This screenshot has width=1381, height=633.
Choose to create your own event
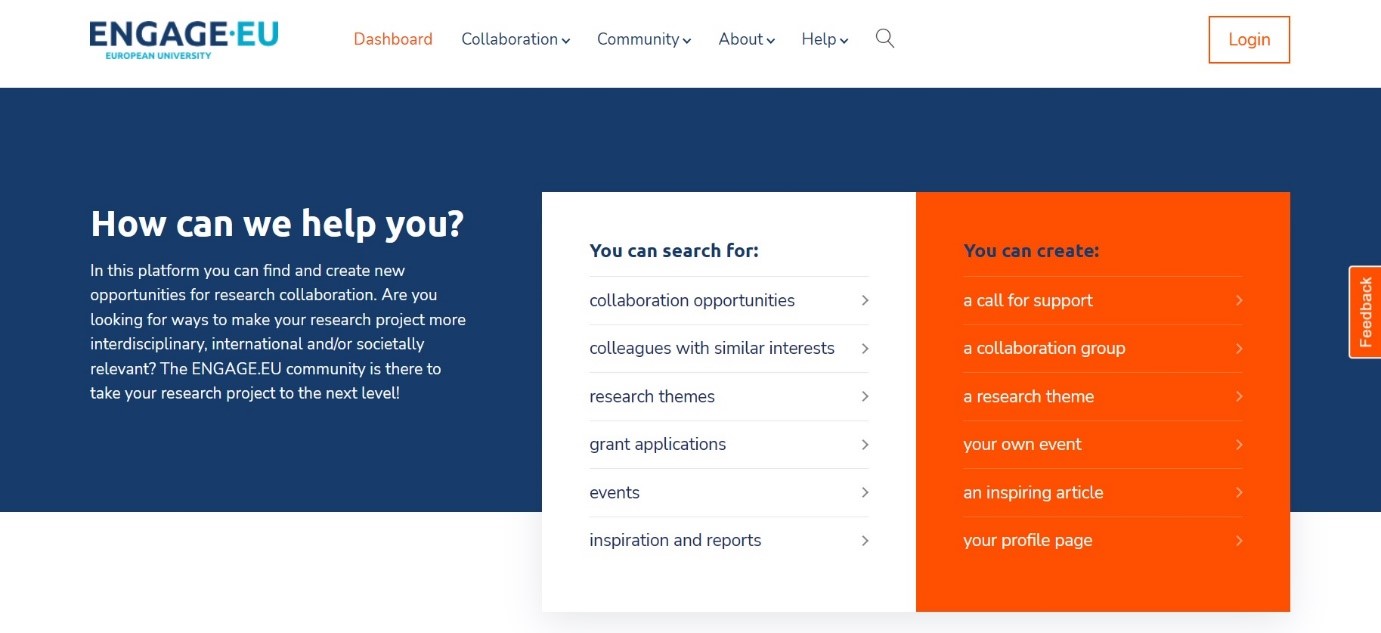coord(1022,444)
